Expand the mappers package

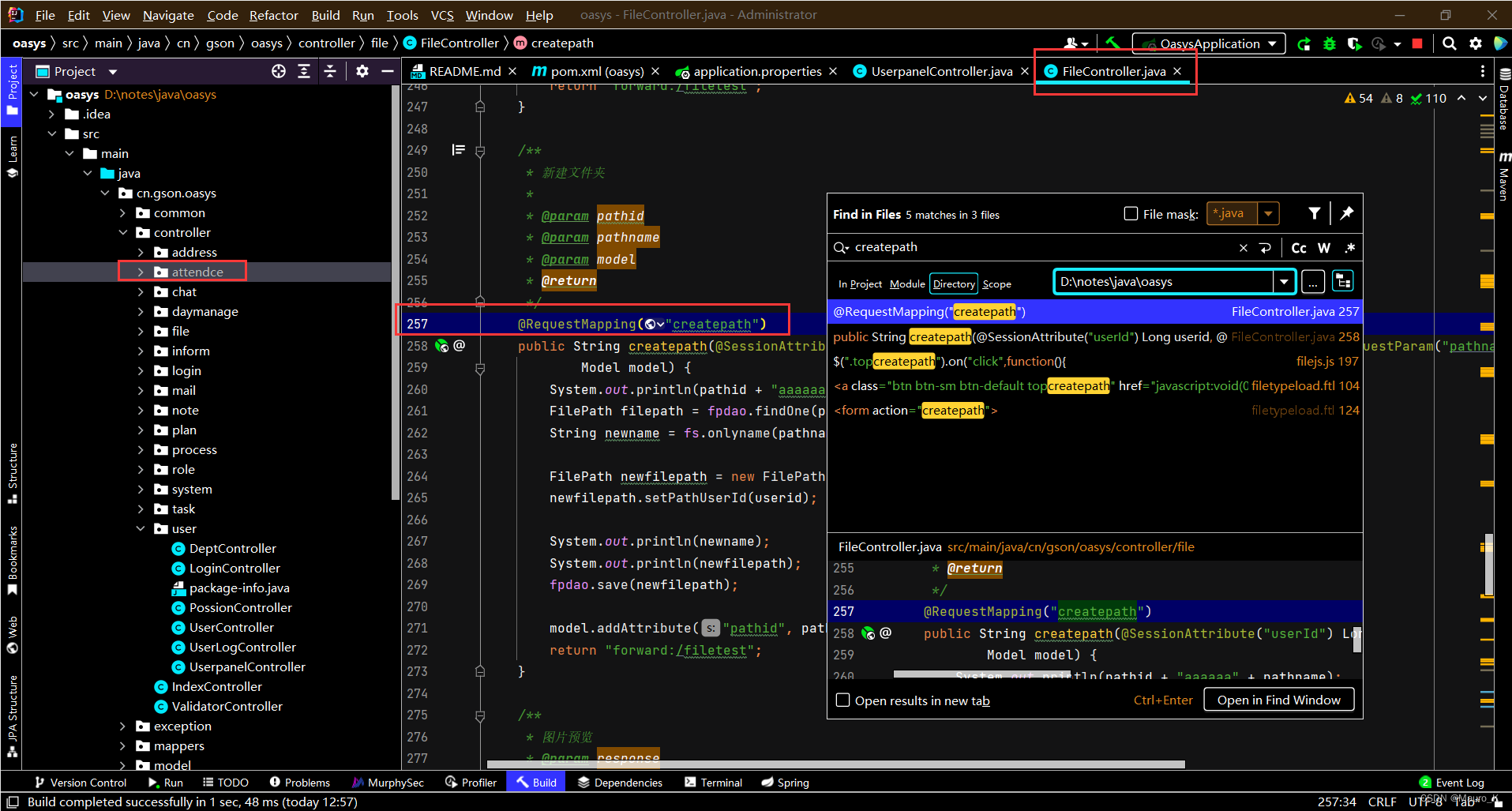(x=123, y=745)
